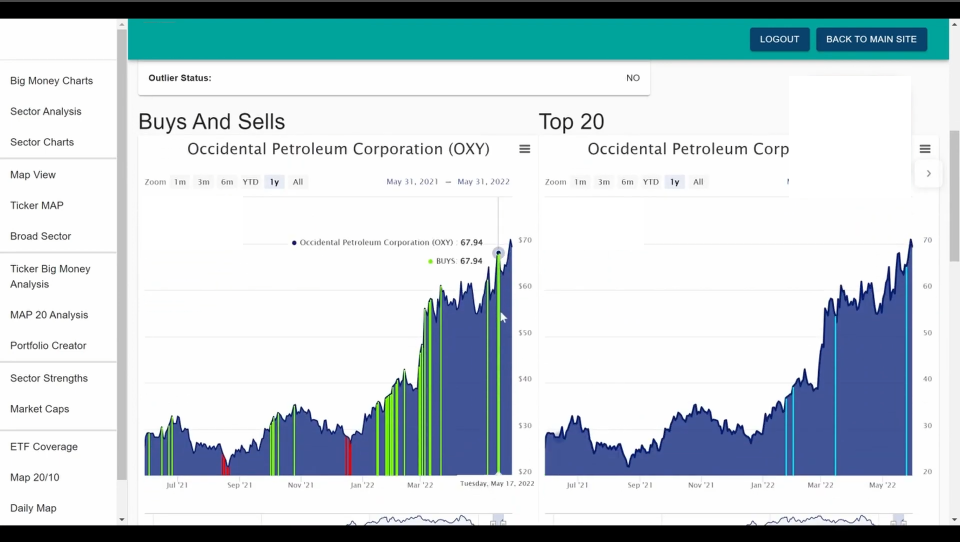Click the page scrollbar down arrow

pyautogui.click(x=954, y=519)
